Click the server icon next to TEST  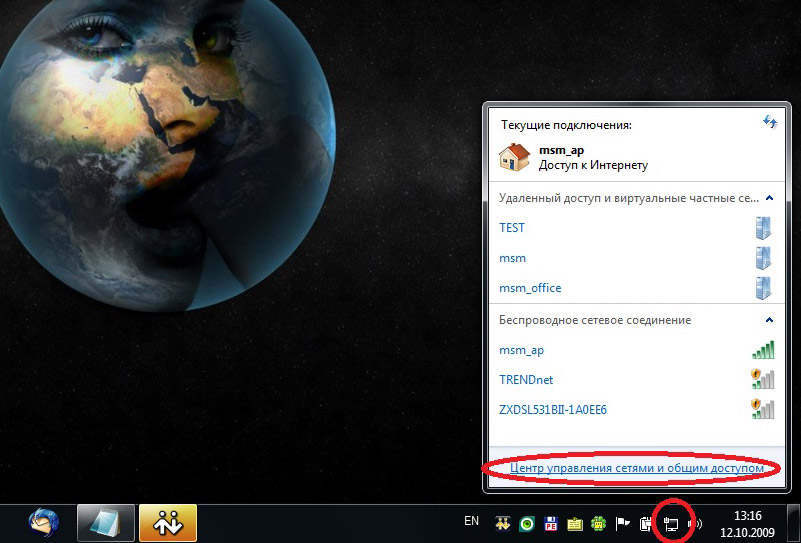coord(763,228)
